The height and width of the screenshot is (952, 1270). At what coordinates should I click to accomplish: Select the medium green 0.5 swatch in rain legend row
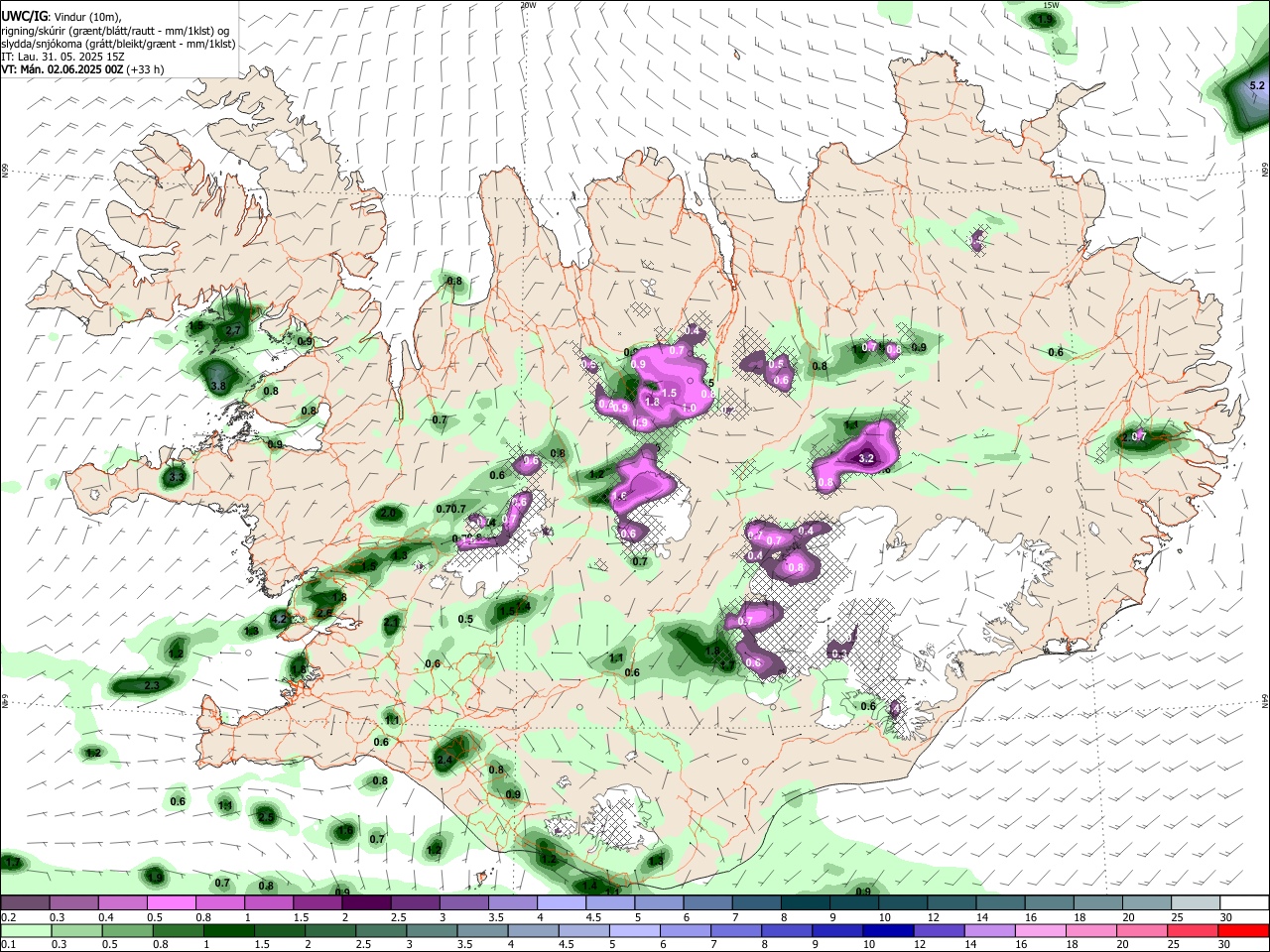point(126,930)
